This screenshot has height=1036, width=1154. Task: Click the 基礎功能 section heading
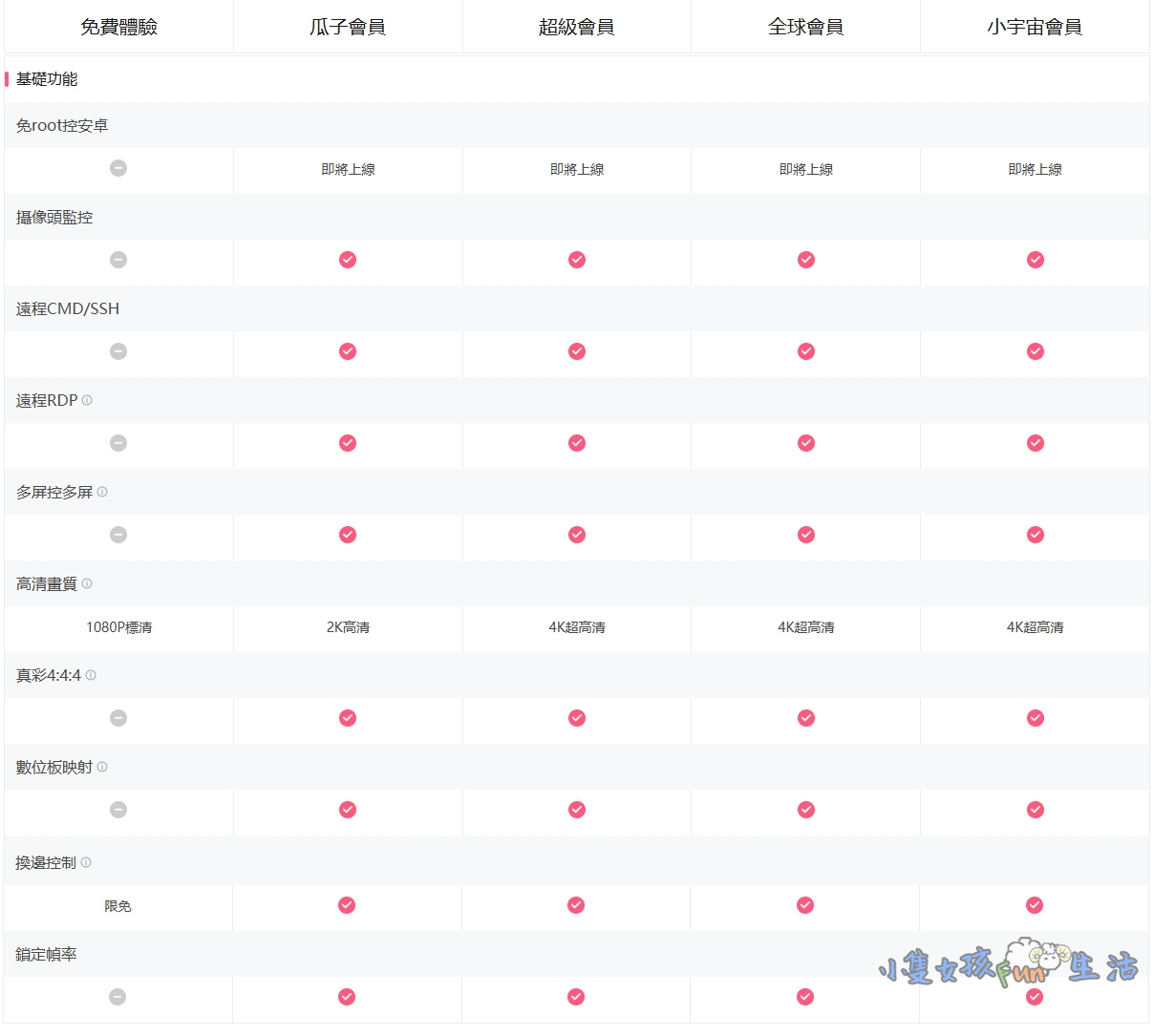(47, 79)
